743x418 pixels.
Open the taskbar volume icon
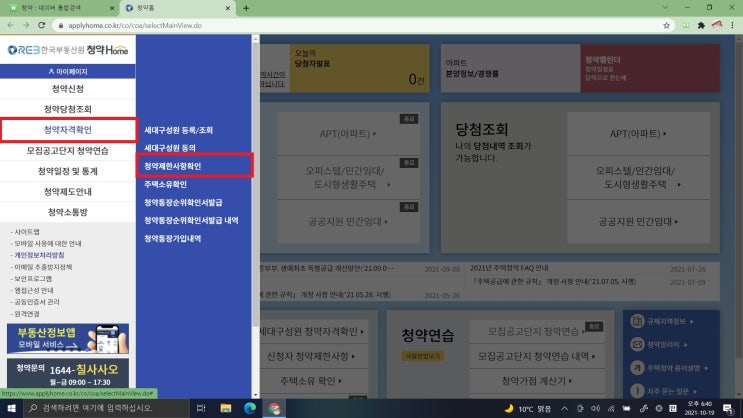pyautogui.click(x=596, y=409)
